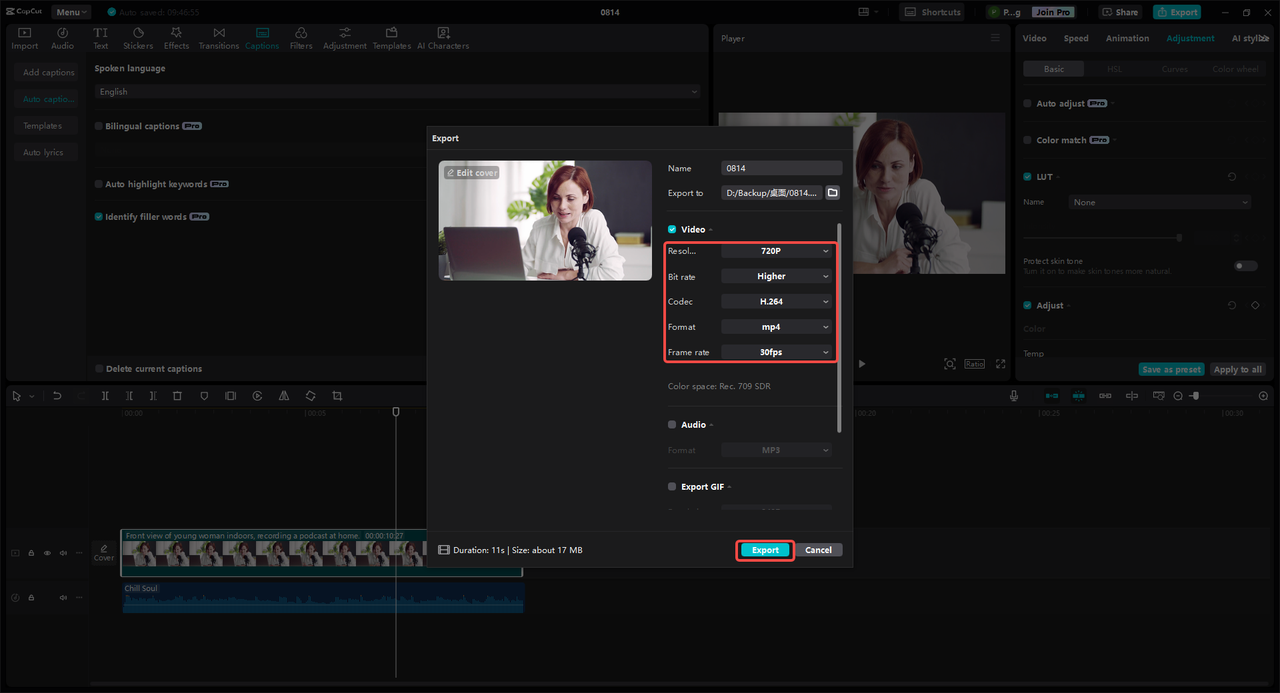
Task: Play the preview in the Player
Action: pyautogui.click(x=862, y=364)
